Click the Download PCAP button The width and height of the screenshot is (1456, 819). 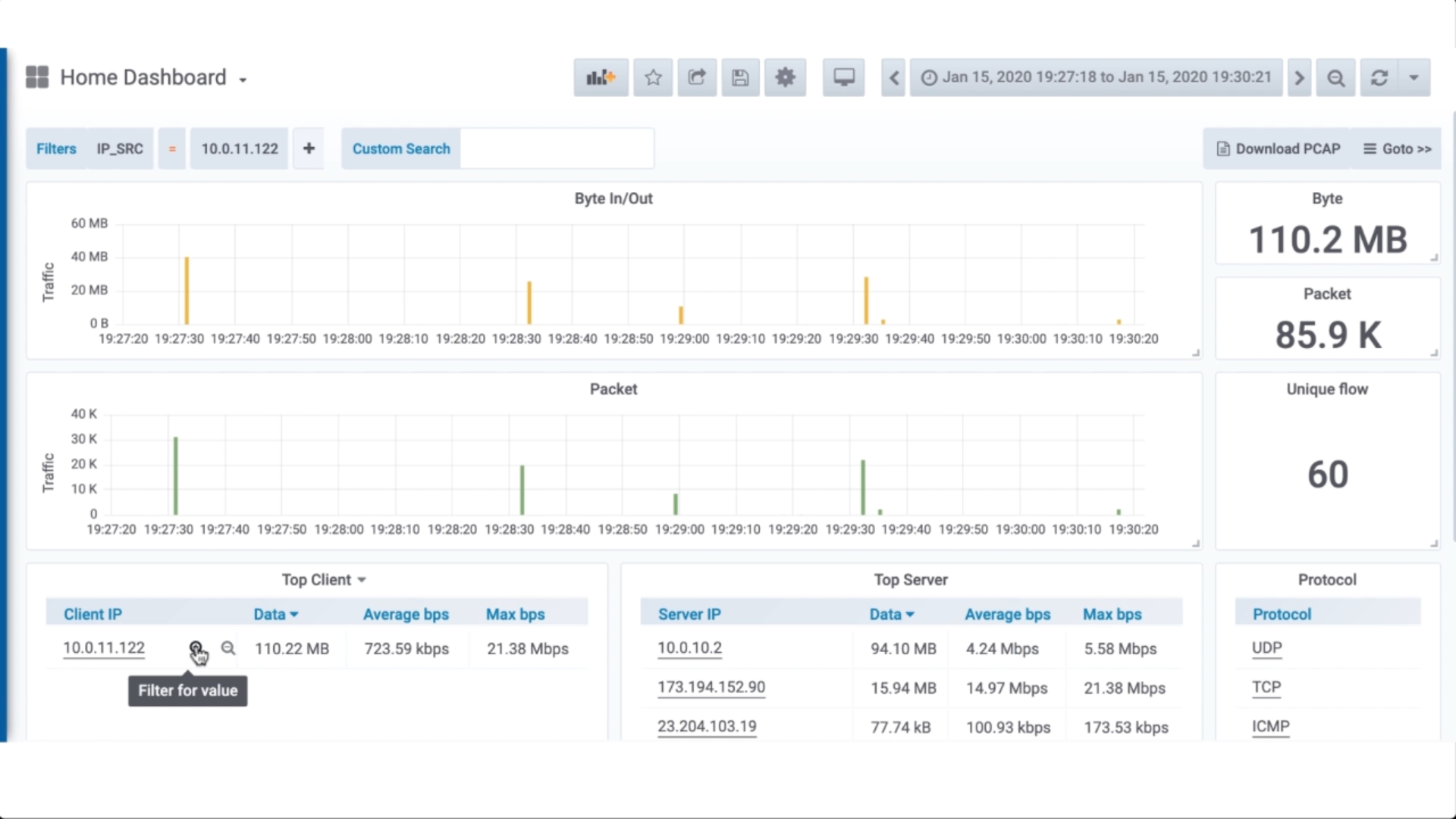click(1279, 149)
